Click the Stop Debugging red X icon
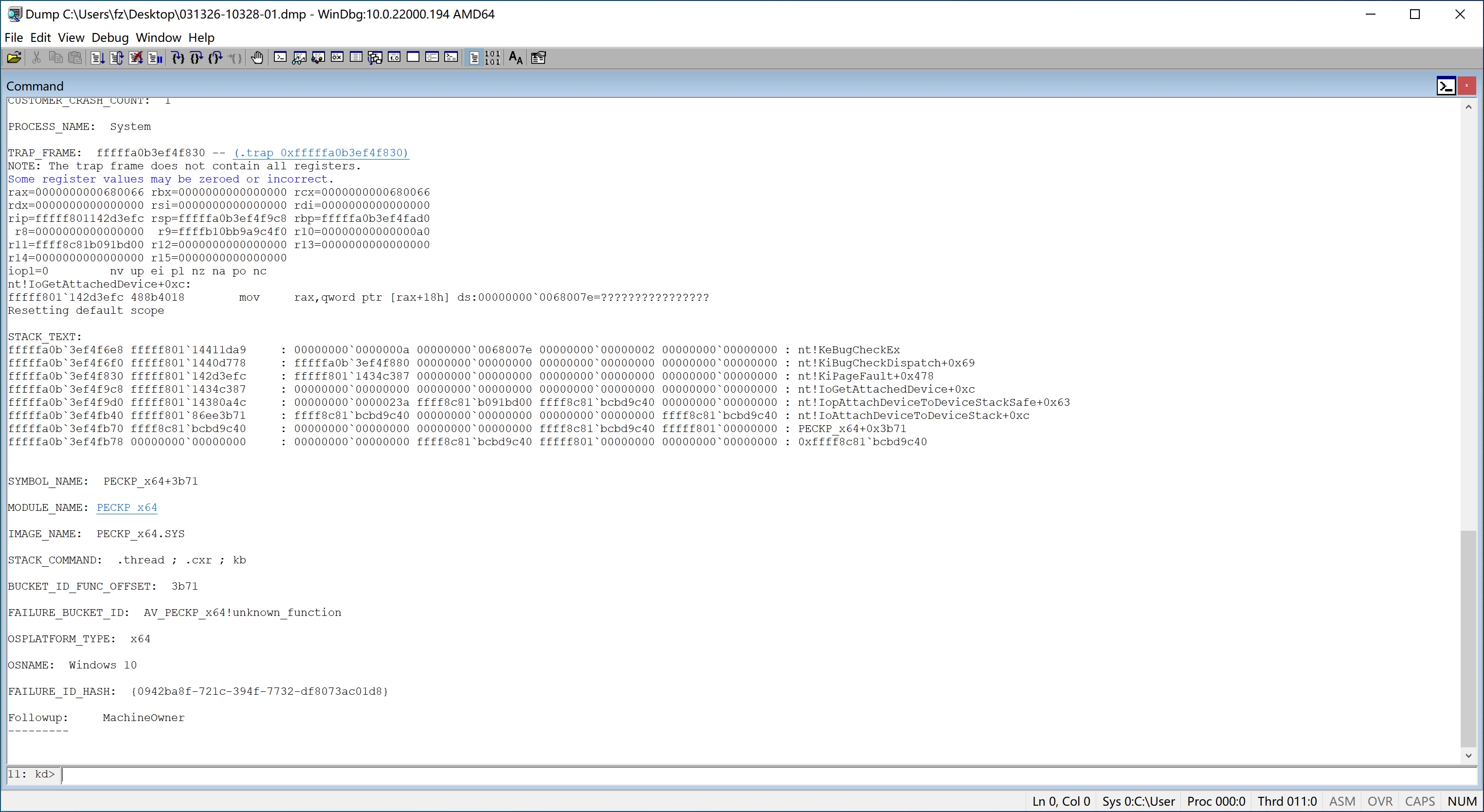Viewport: 1484px width, 812px height. [136, 57]
